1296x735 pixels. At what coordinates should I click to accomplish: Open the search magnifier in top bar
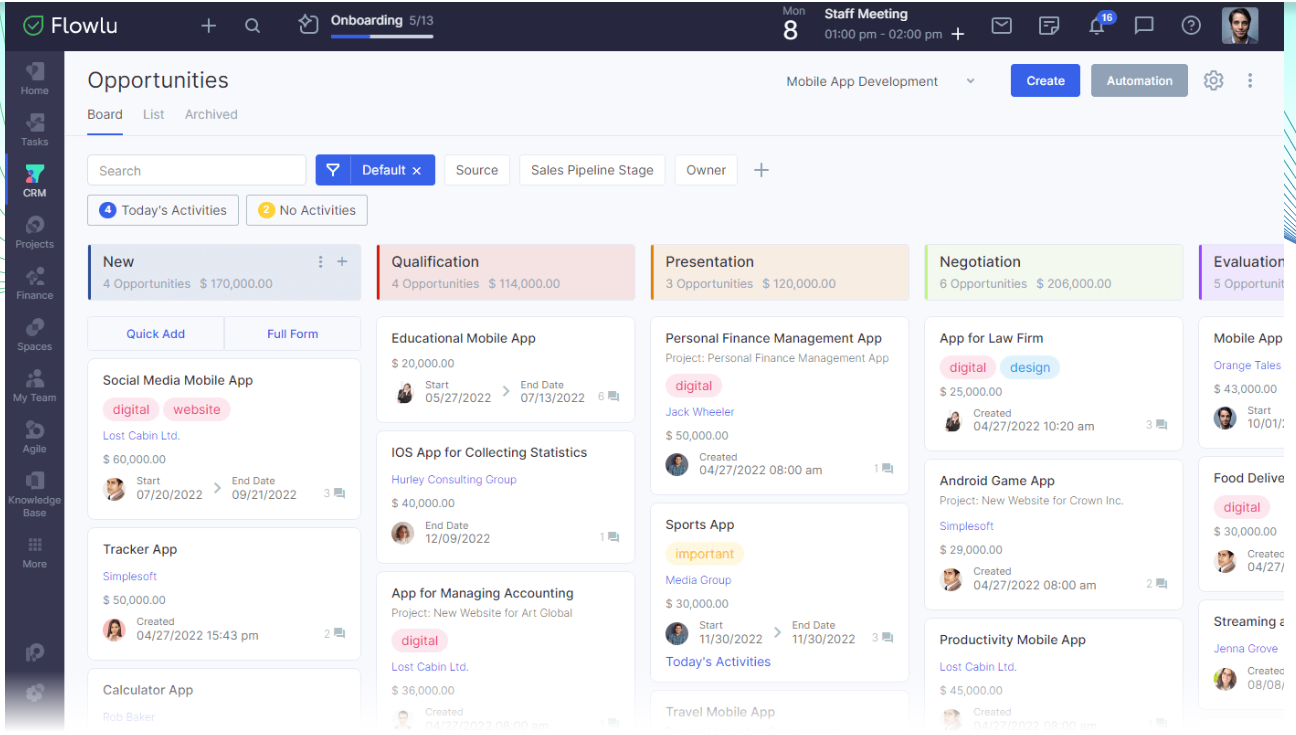(253, 26)
